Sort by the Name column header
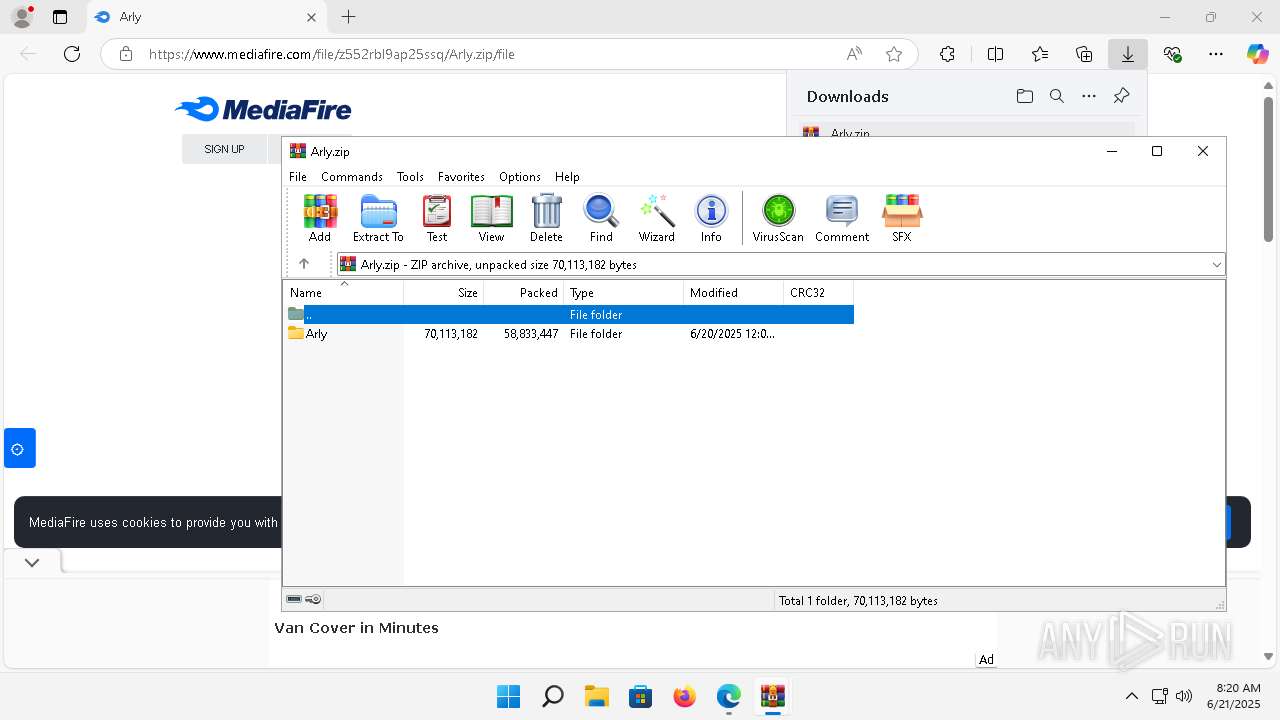Screen dimensions: 1280x720 point(344,293)
